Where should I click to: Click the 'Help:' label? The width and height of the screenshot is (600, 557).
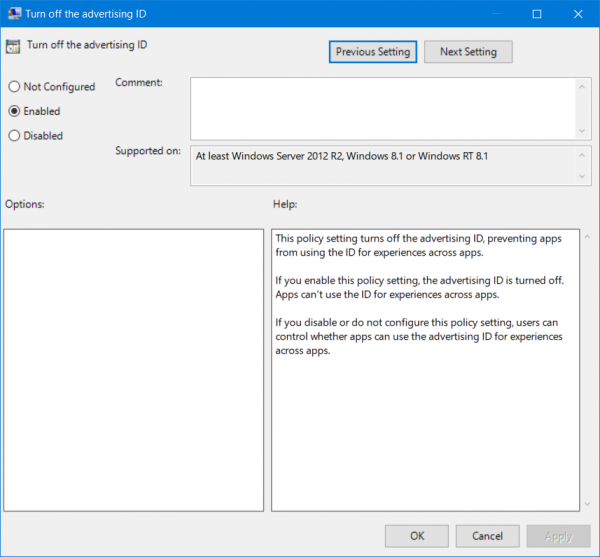[x=285, y=204]
